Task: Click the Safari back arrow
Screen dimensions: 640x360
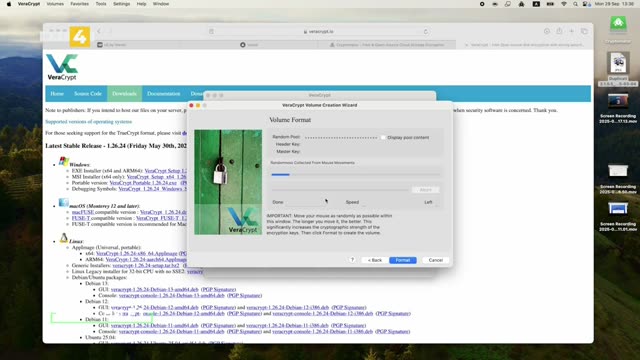Action: 99,31
